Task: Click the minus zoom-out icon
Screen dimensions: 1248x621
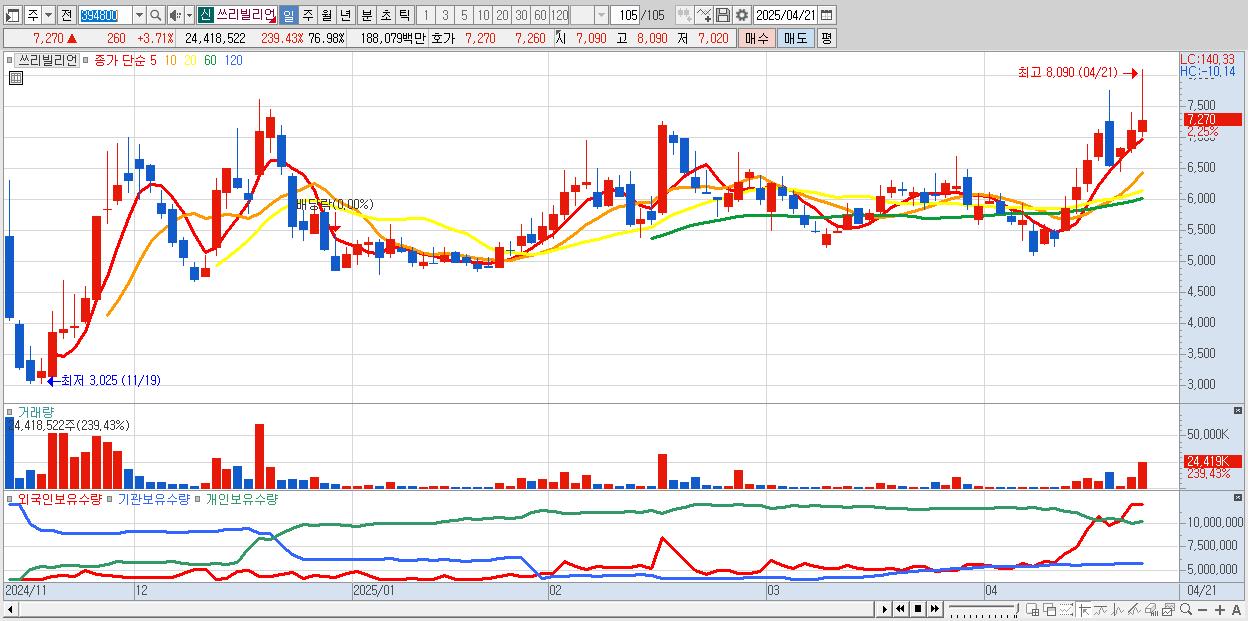Action: (x=1202, y=609)
